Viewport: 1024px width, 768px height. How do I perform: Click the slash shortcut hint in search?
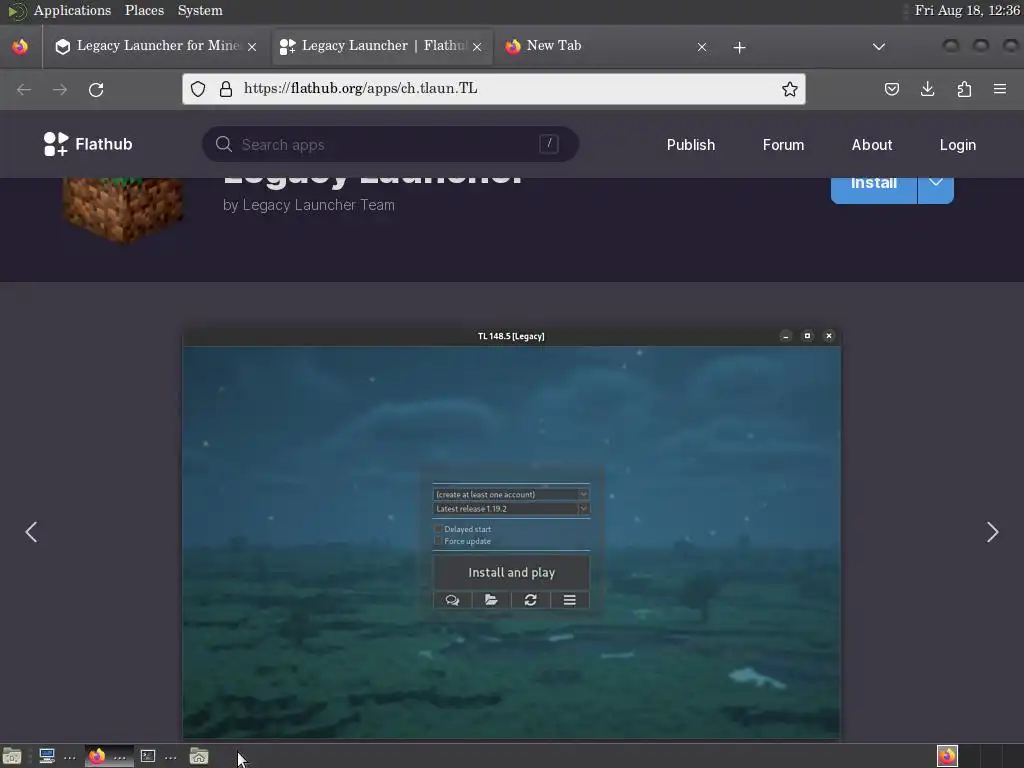549,144
